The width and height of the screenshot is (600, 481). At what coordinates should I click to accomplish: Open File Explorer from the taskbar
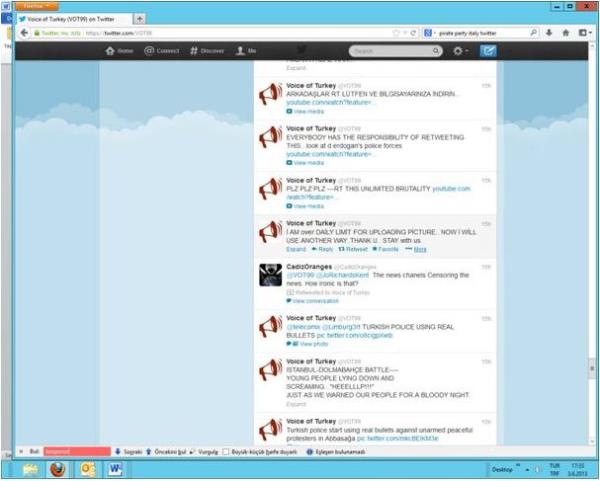31,470
